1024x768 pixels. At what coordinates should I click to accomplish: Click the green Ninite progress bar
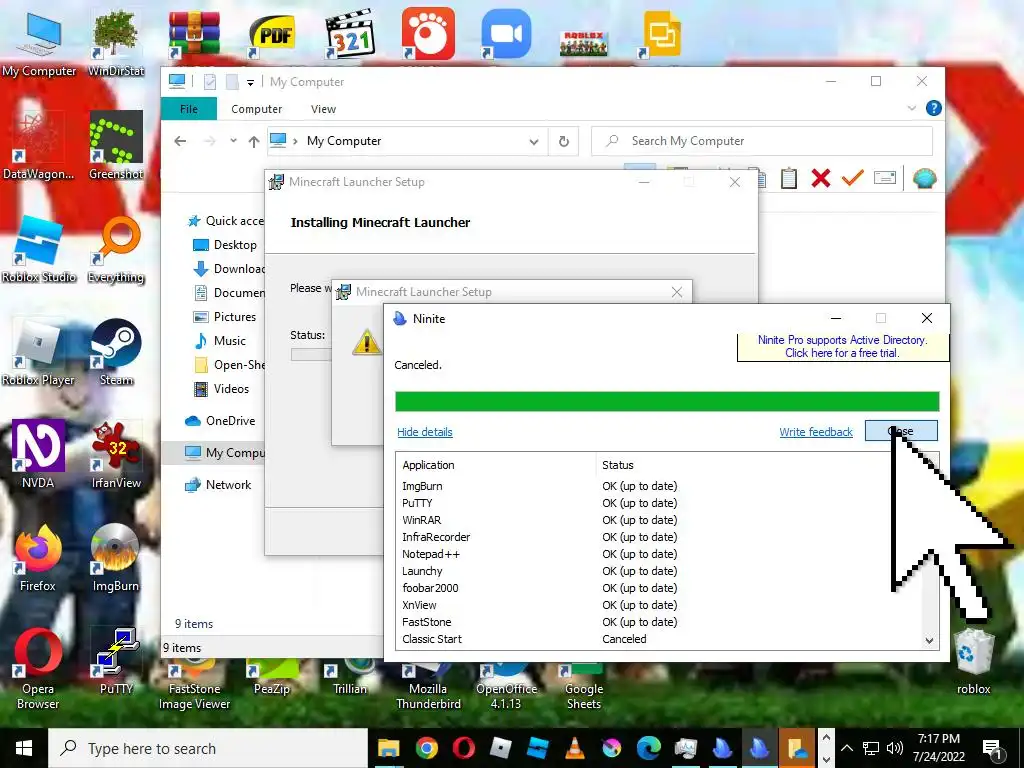click(x=667, y=401)
